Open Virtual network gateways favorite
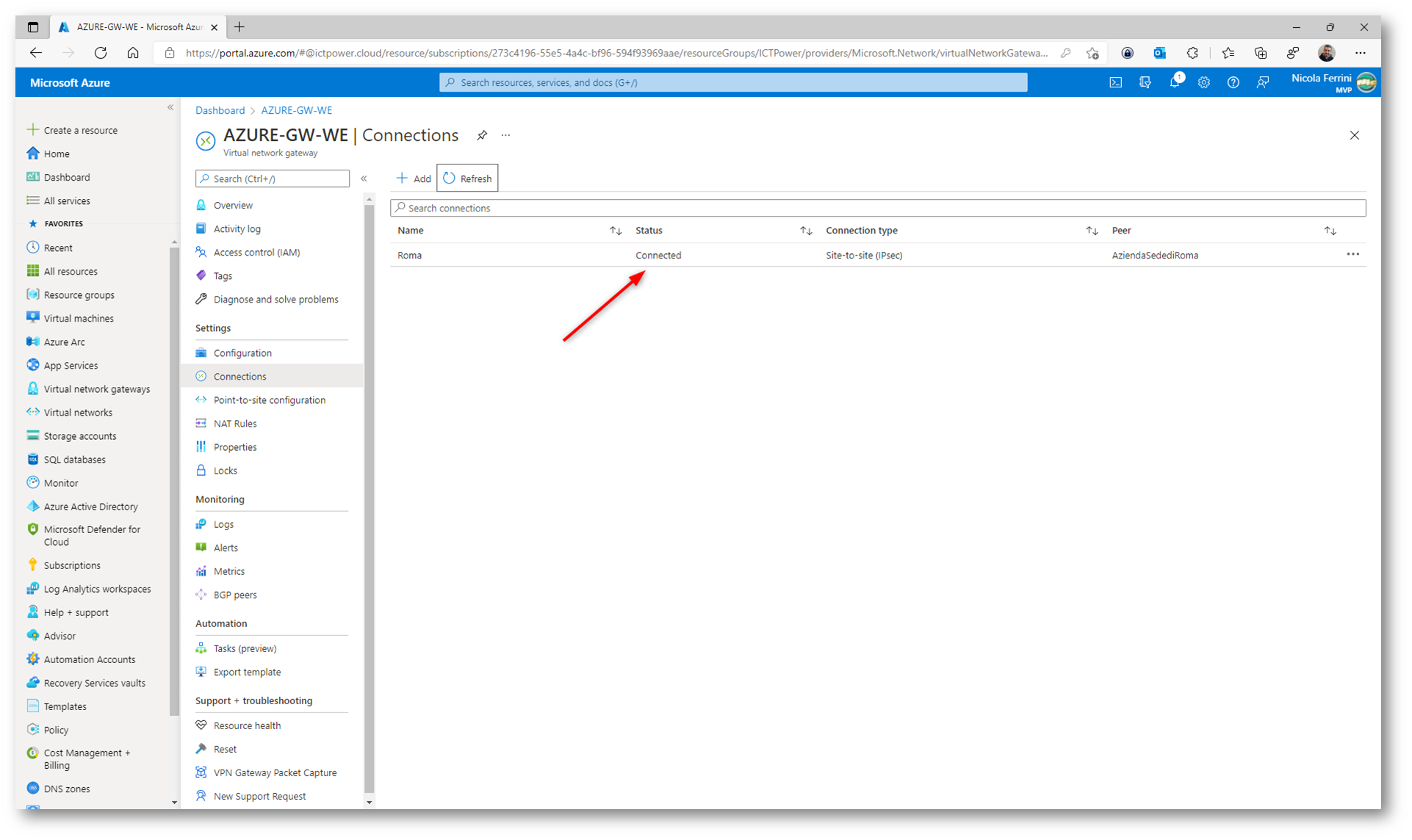This screenshot has width=1412, height=840. tap(96, 389)
